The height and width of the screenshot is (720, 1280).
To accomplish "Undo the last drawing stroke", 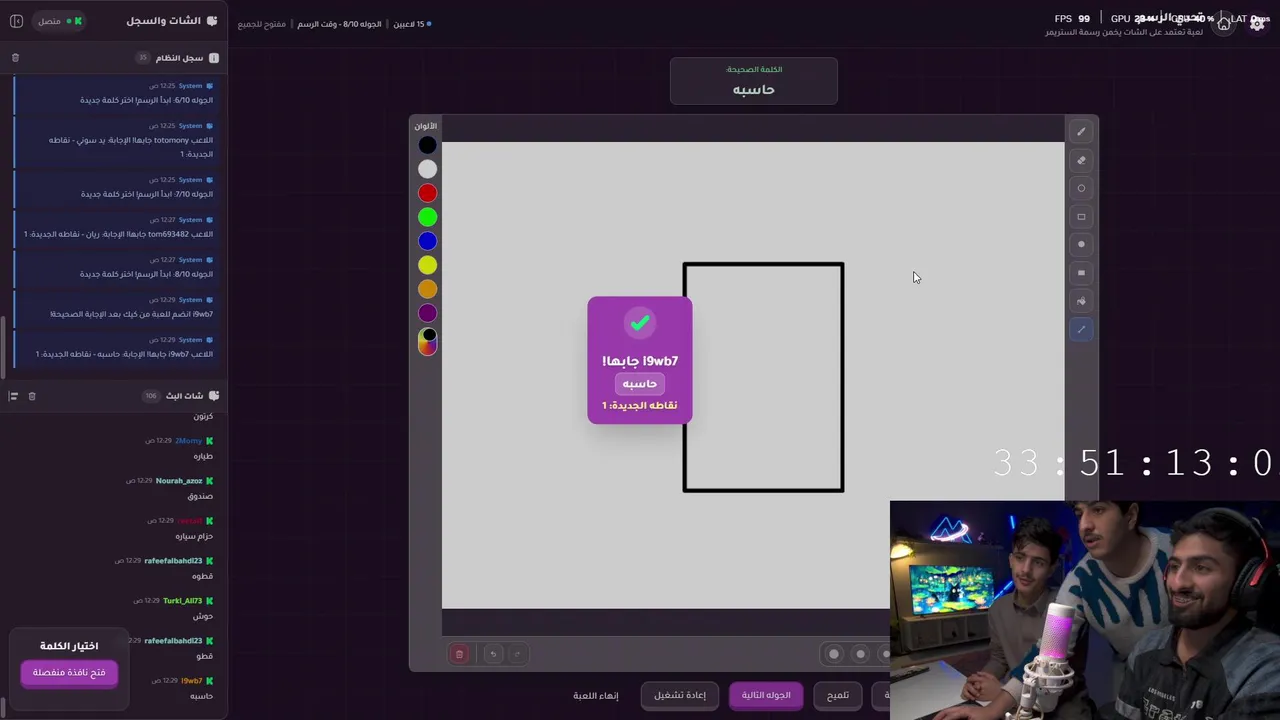I will coord(492,654).
